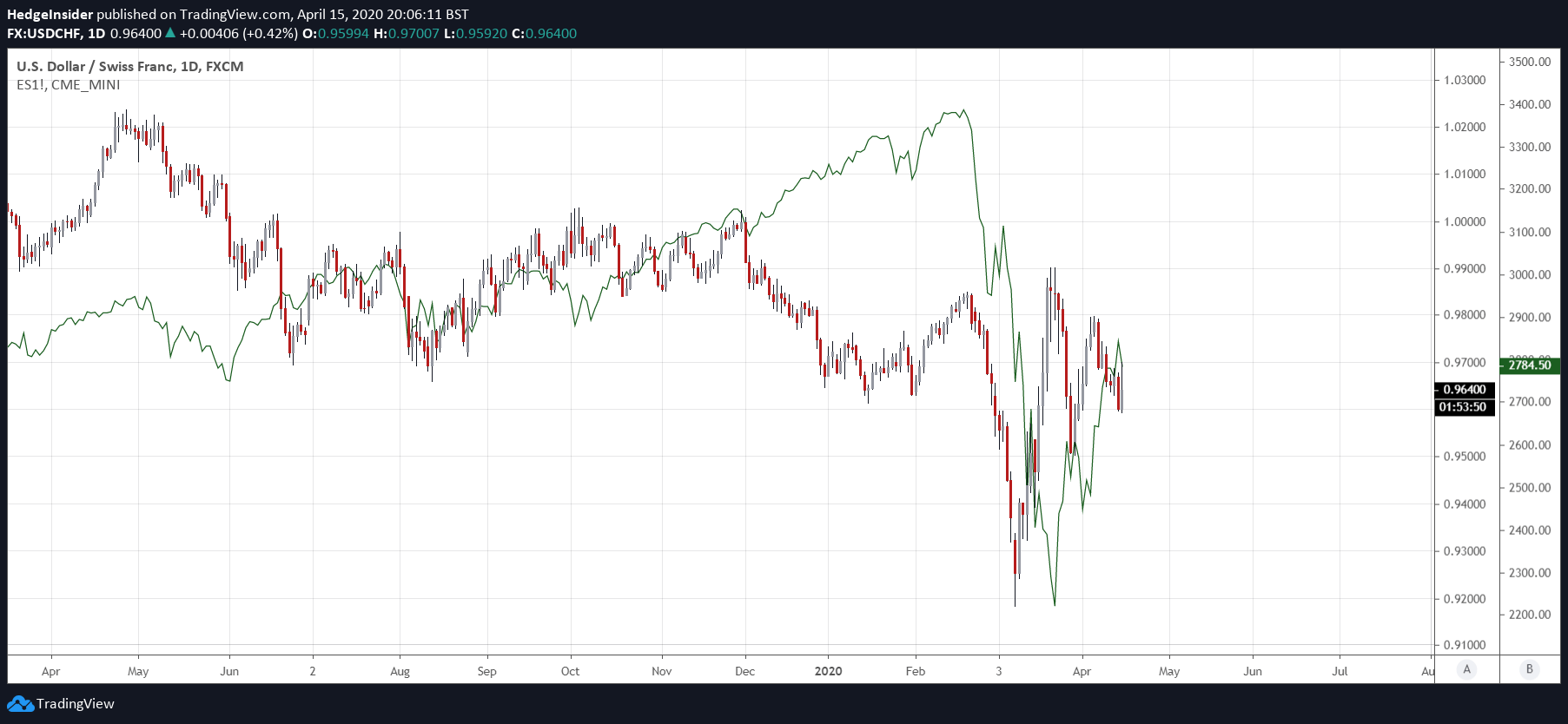The image size is (1568, 724).
Task: Click the 1.00000 price axis label
Action: [1465, 221]
